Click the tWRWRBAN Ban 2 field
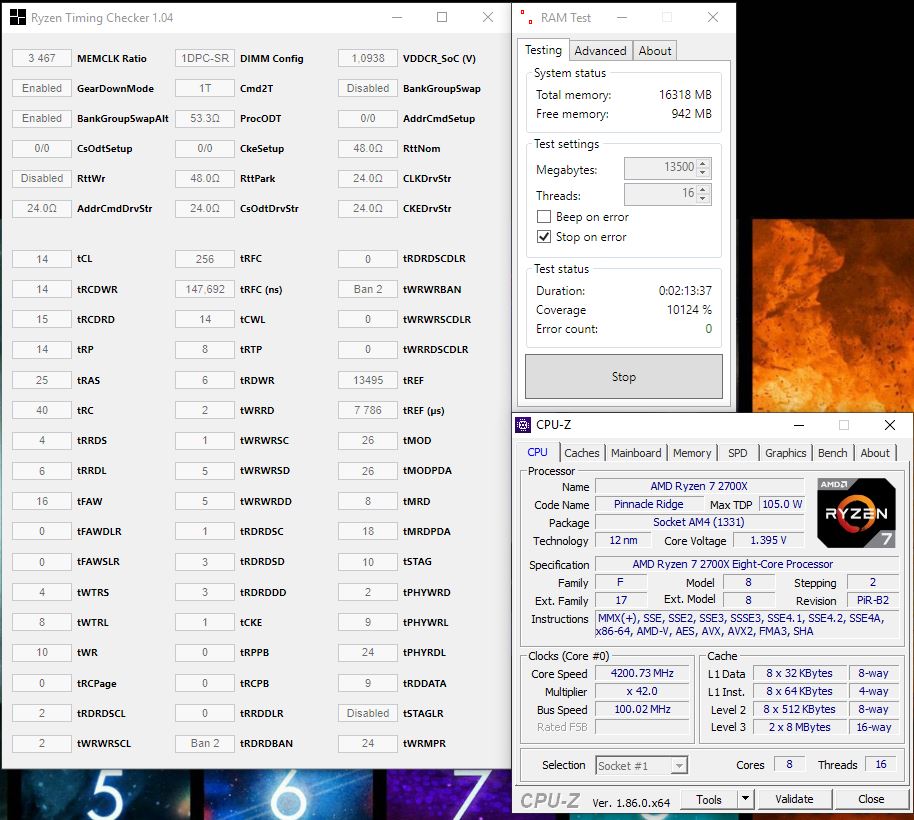The image size is (914, 820). (x=368, y=289)
